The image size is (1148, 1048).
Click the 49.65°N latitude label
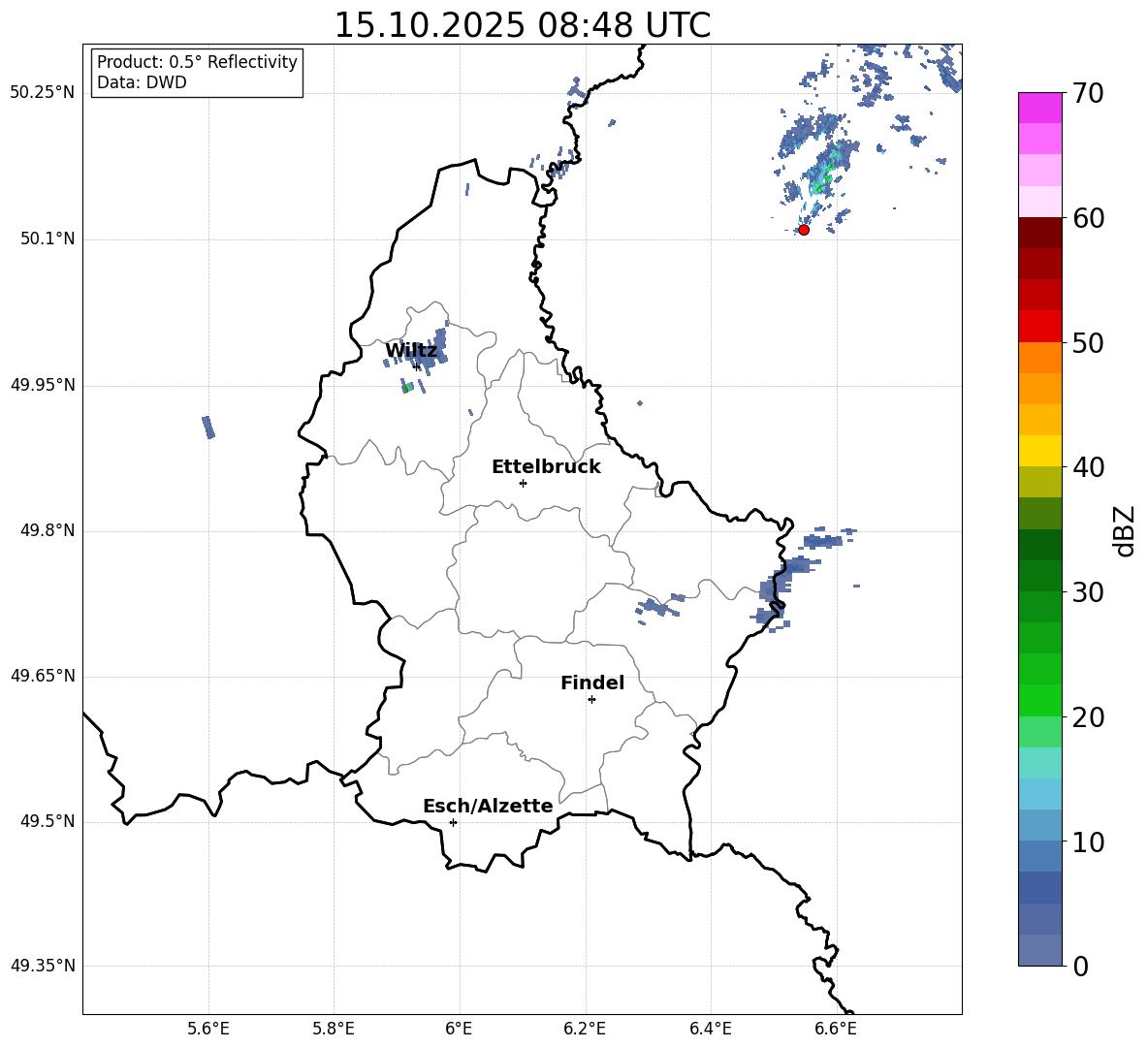point(43,676)
